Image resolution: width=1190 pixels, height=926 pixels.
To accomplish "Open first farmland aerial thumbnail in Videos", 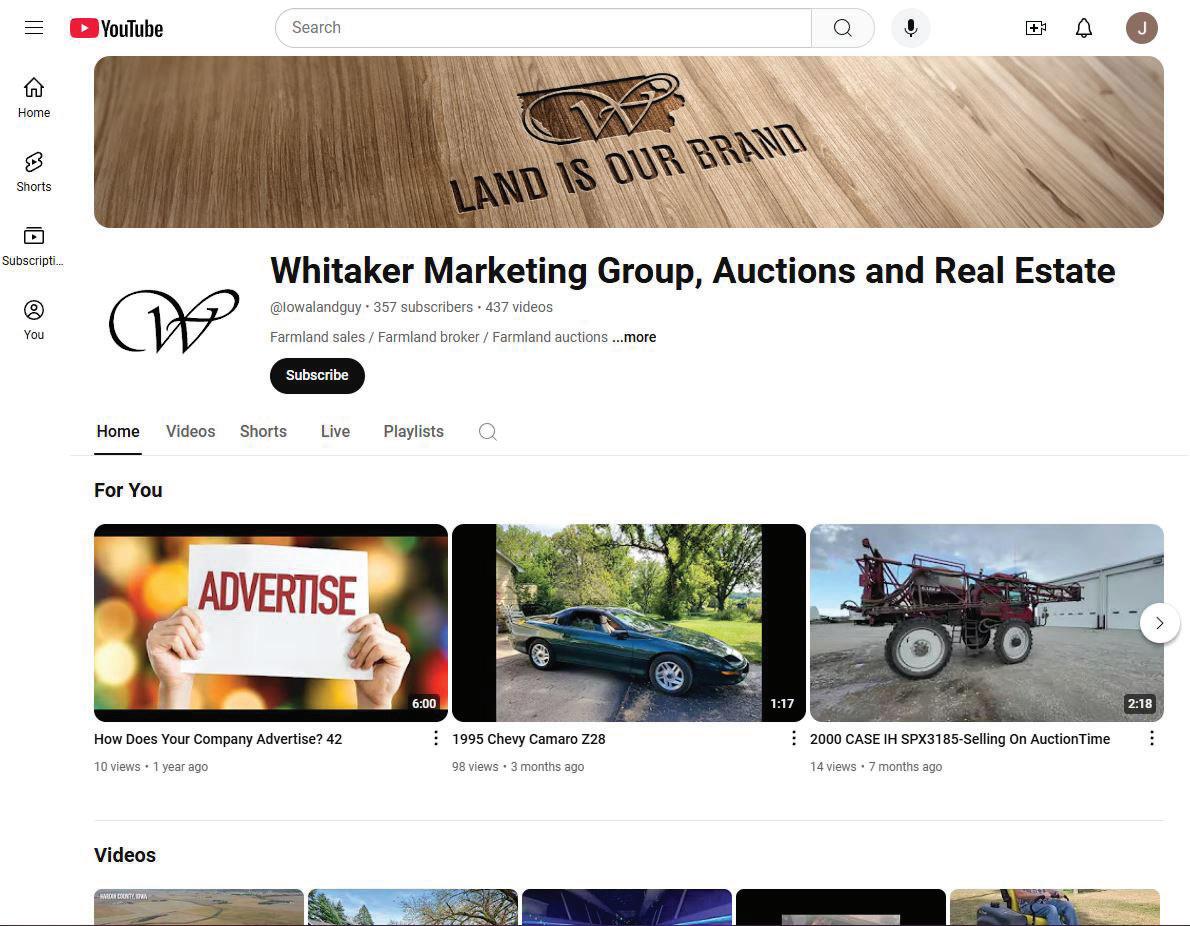I will point(199,907).
